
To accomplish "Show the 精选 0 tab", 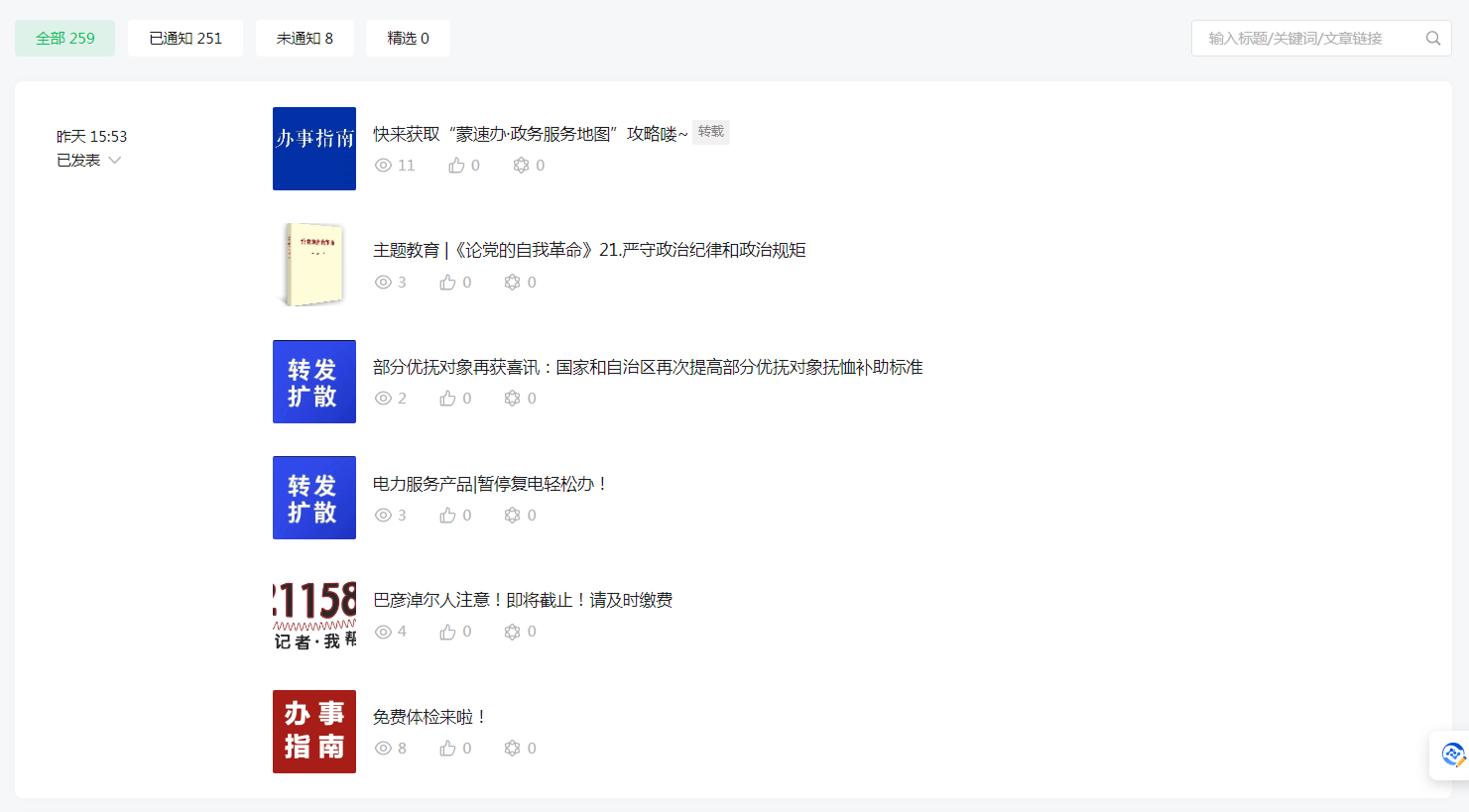I will point(408,39).
